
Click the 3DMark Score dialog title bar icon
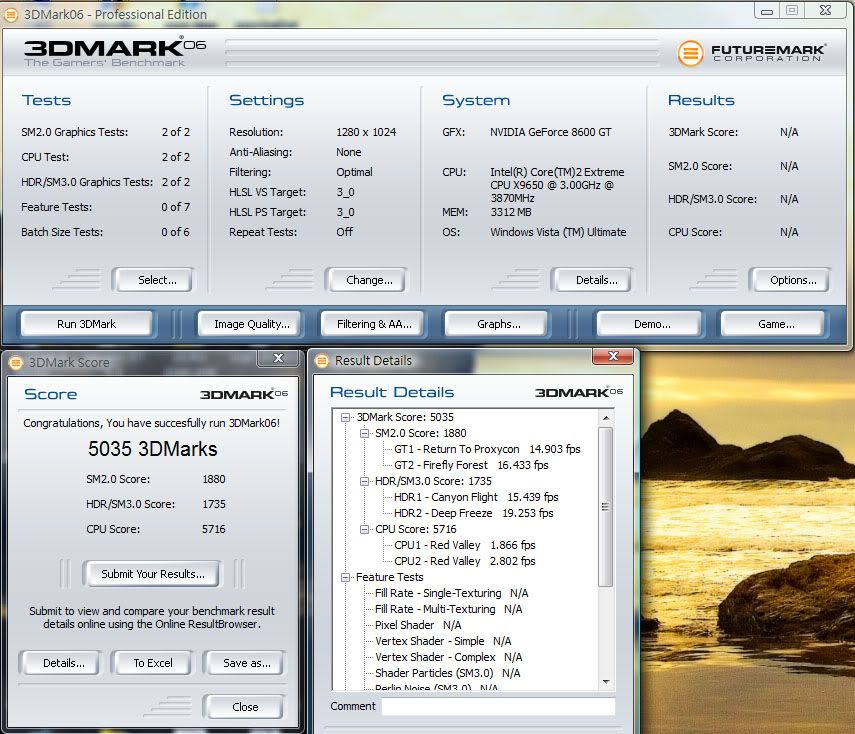pos(16,363)
